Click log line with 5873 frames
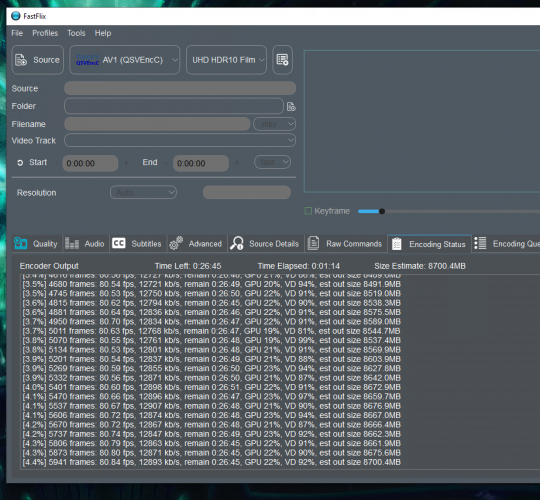Image resolution: width=540 pixels, height=500 pixels. click(211, 452)
